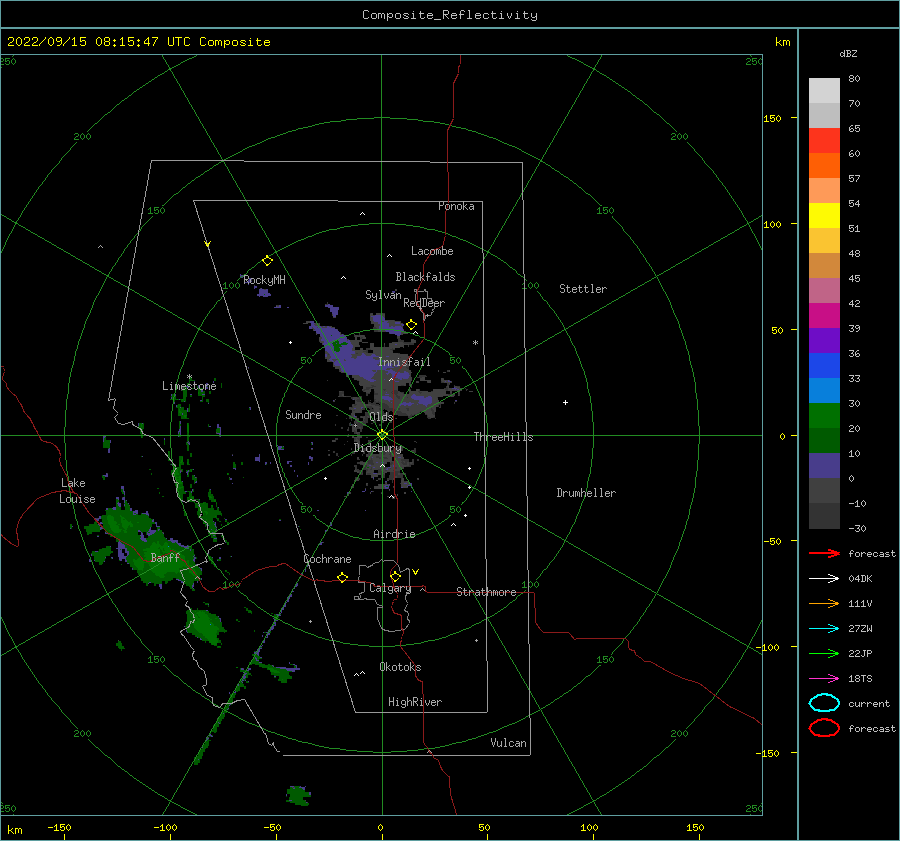Screen dimensions: 900x841
Task: Pick the light orange 57-54 dBZ swatch
Action: point(824,191)
